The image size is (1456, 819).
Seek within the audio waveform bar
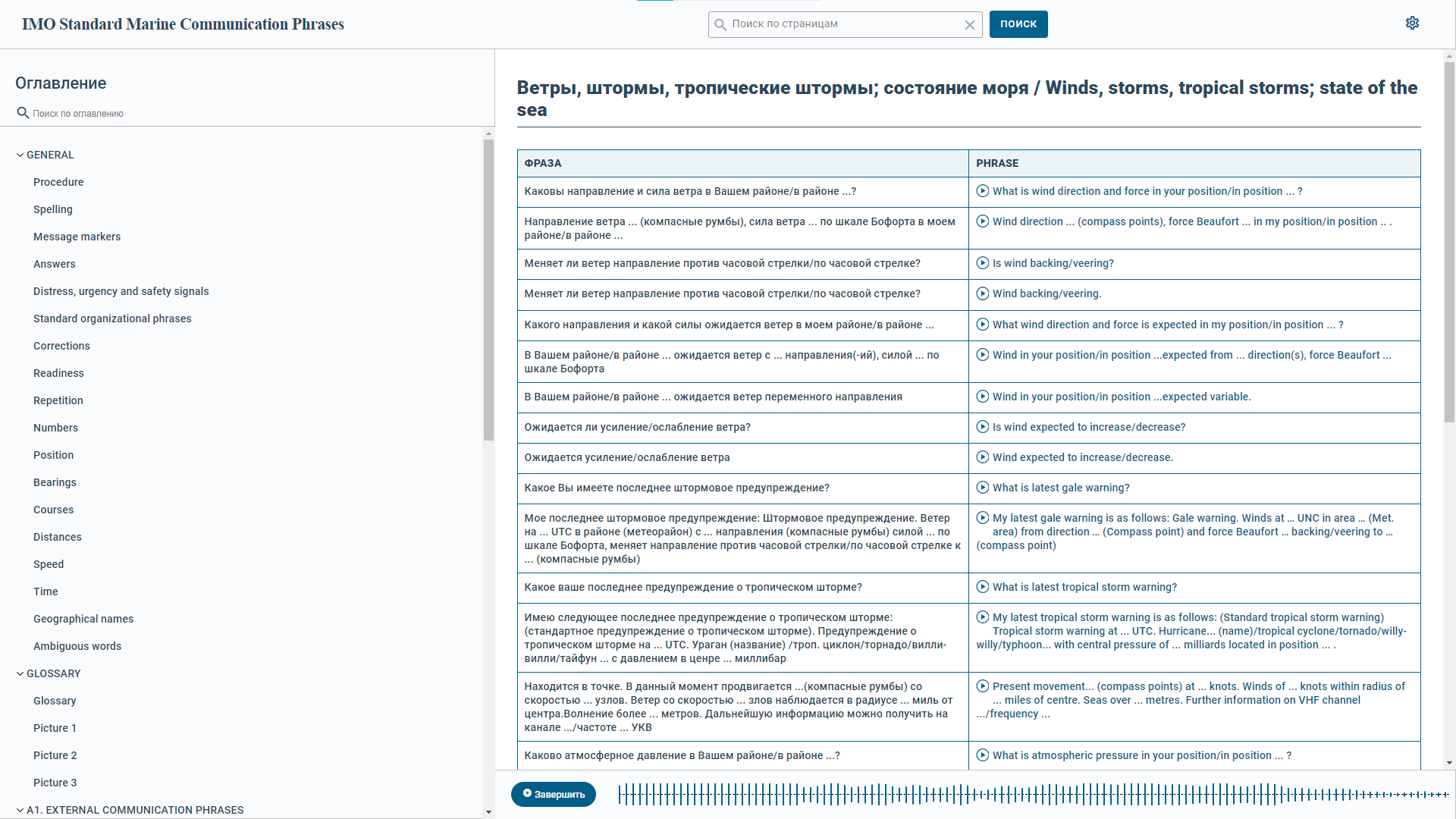(x=1033, y=794)
